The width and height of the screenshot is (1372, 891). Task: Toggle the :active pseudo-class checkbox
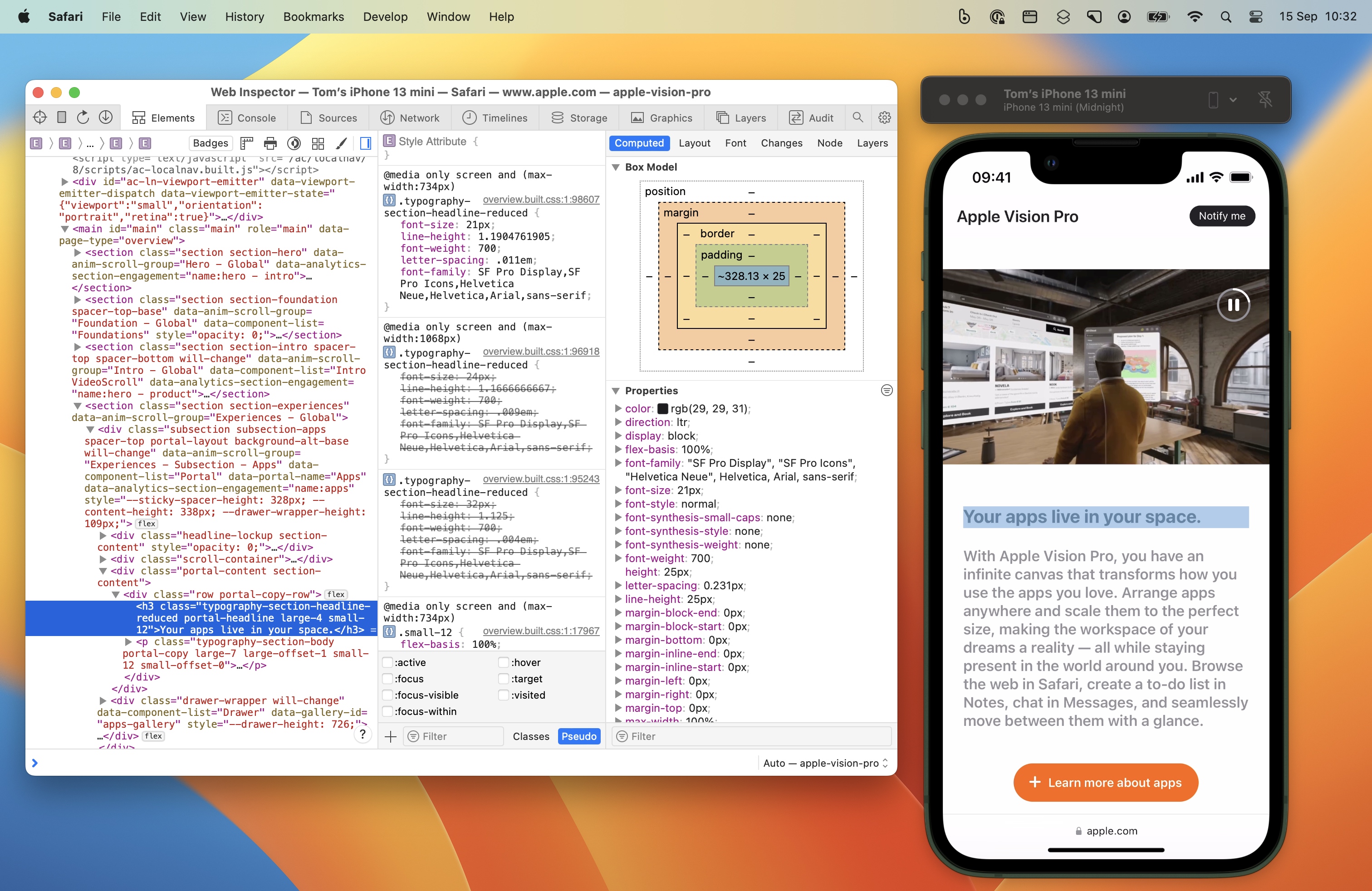coord(388,662)
